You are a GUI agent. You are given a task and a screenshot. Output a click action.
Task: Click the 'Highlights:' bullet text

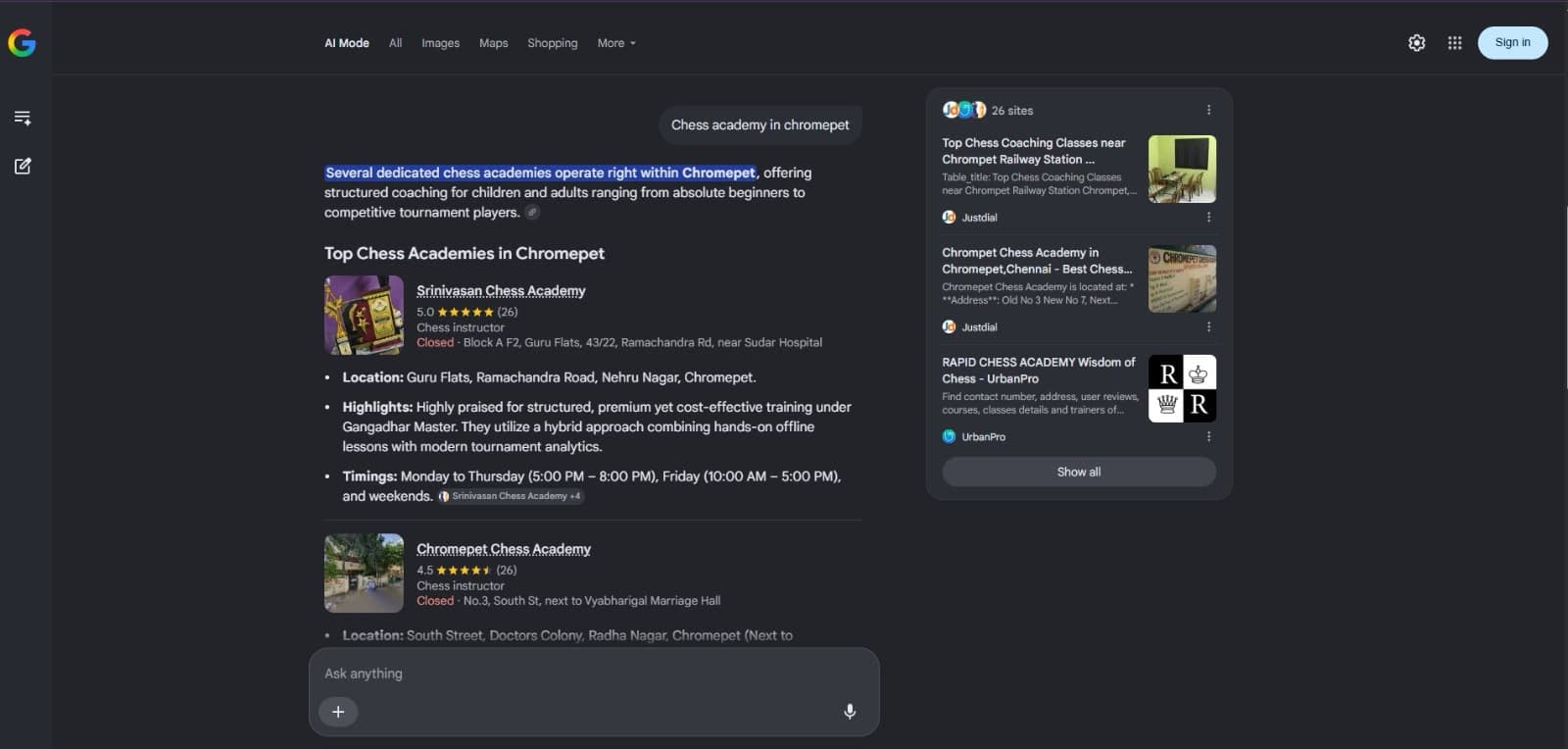(x=597, y=426)
